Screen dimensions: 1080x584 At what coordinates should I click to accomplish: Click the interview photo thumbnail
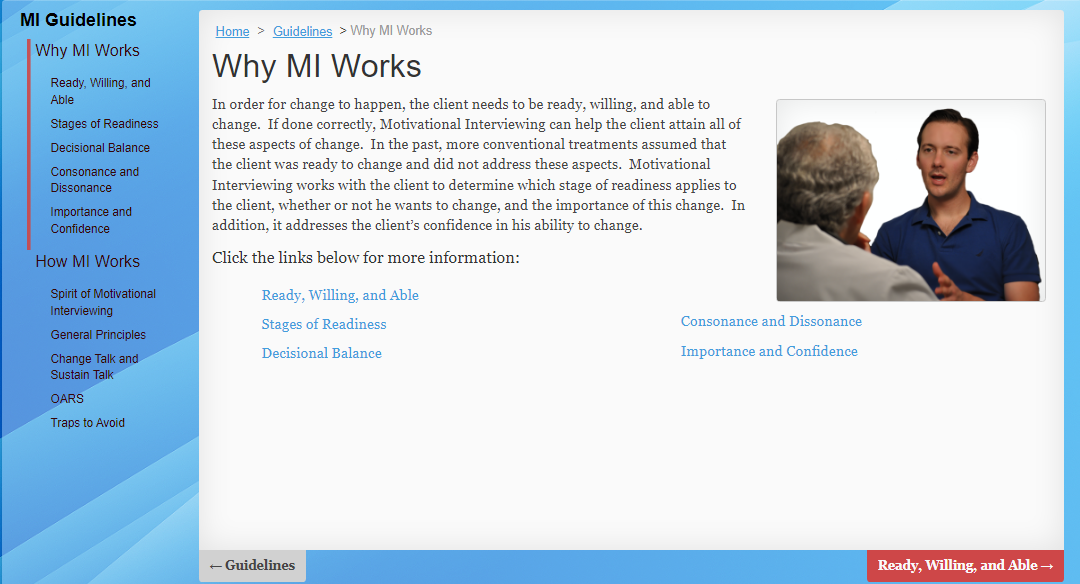click(x=911, y=200)
